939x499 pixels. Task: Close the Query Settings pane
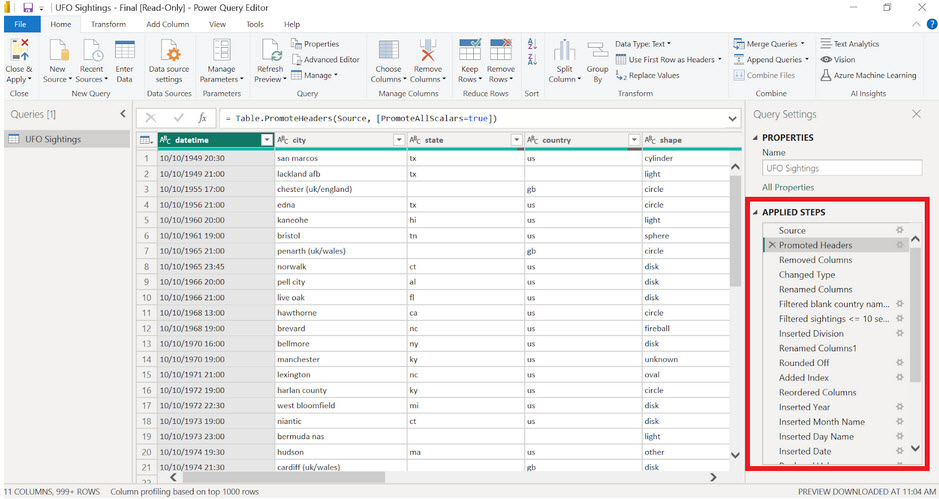(916, 114)
